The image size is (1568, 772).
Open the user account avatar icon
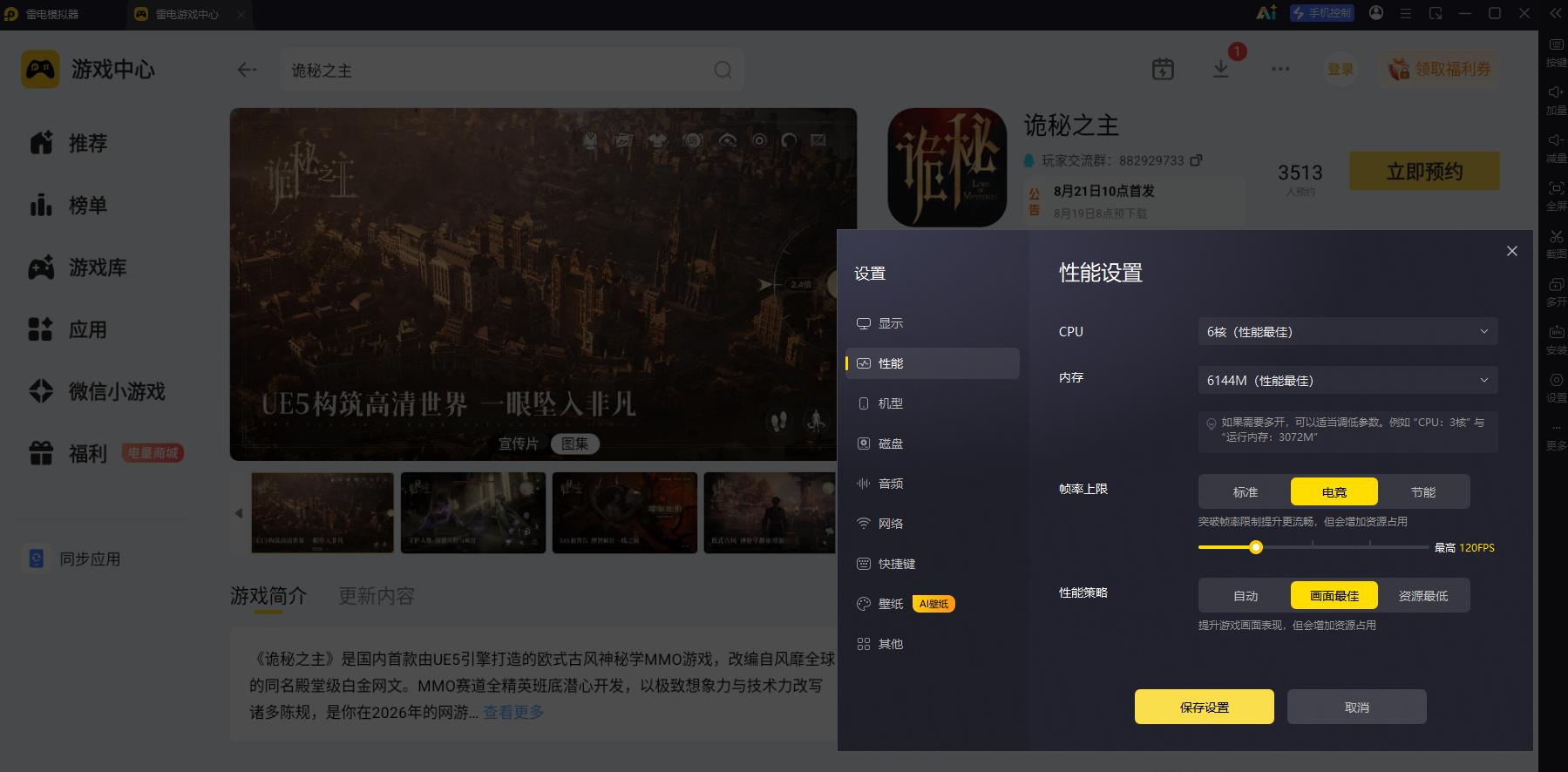pos(1376,13)
